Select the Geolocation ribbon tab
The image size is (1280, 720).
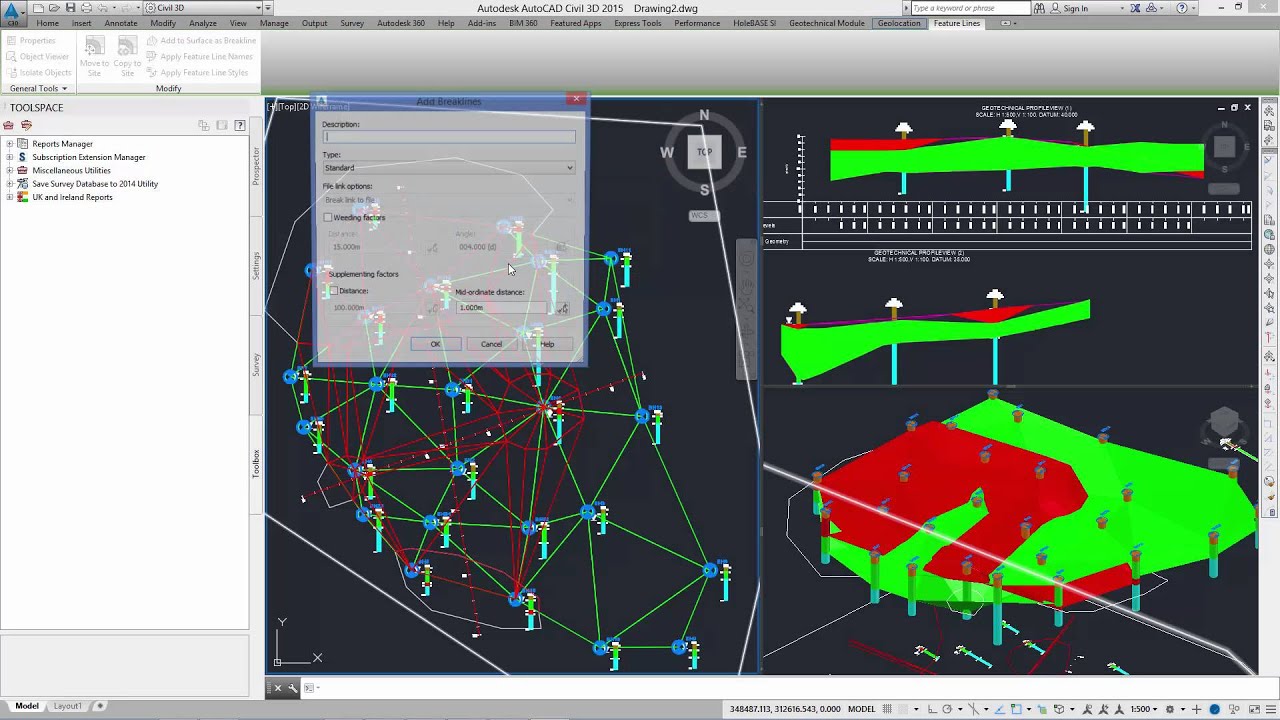point(899,23)
